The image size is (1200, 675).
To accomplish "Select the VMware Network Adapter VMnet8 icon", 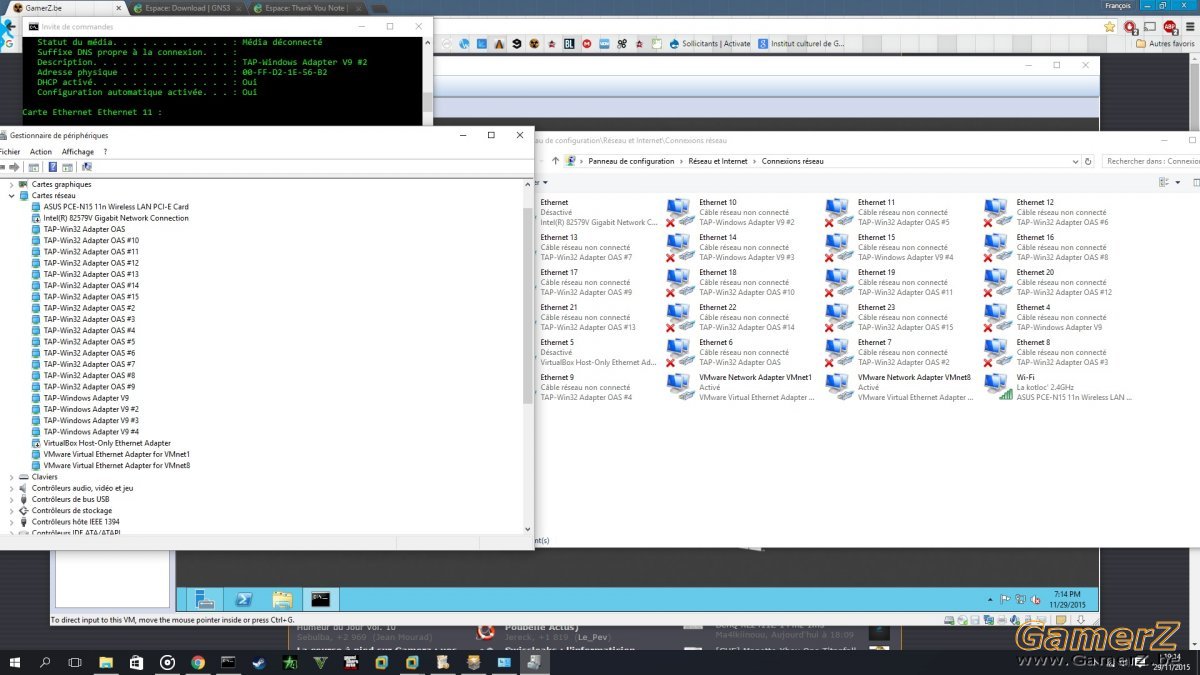I will (x=839, y=387).
